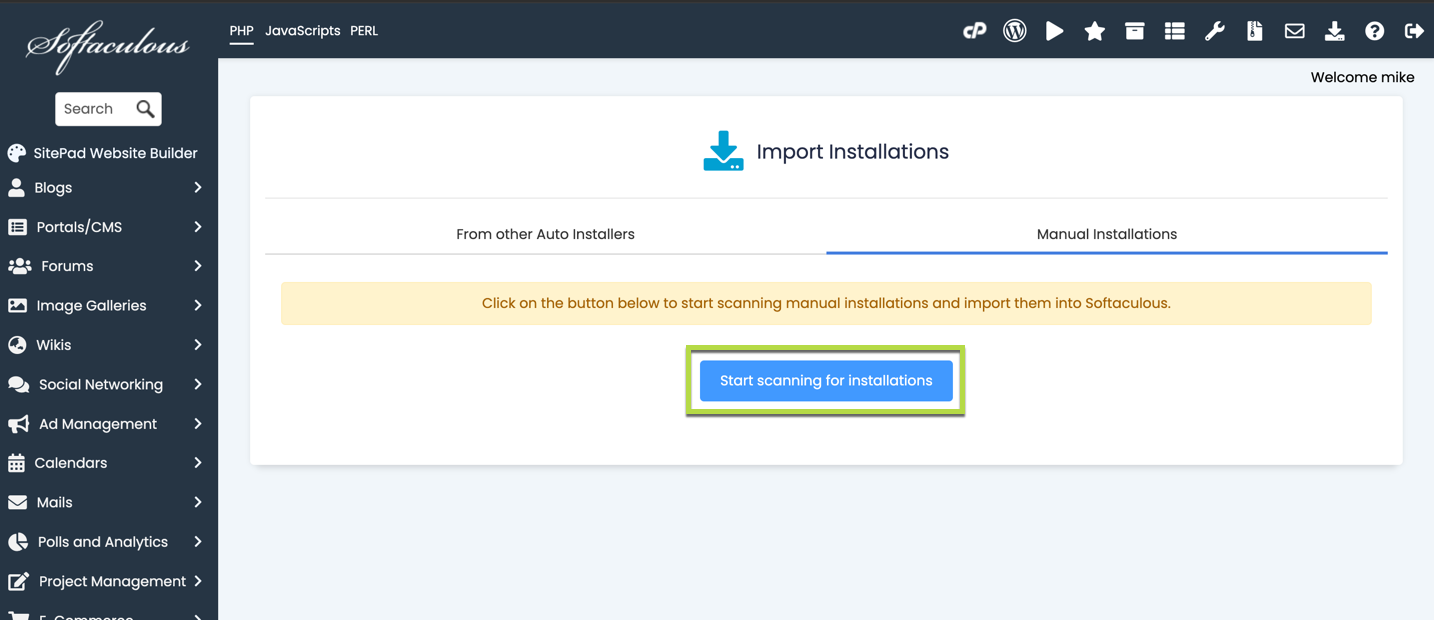Image resolution: width=1434 pixels, height=620 pixels.
Task: Show all installations list icon
Action: [1174, 31]
